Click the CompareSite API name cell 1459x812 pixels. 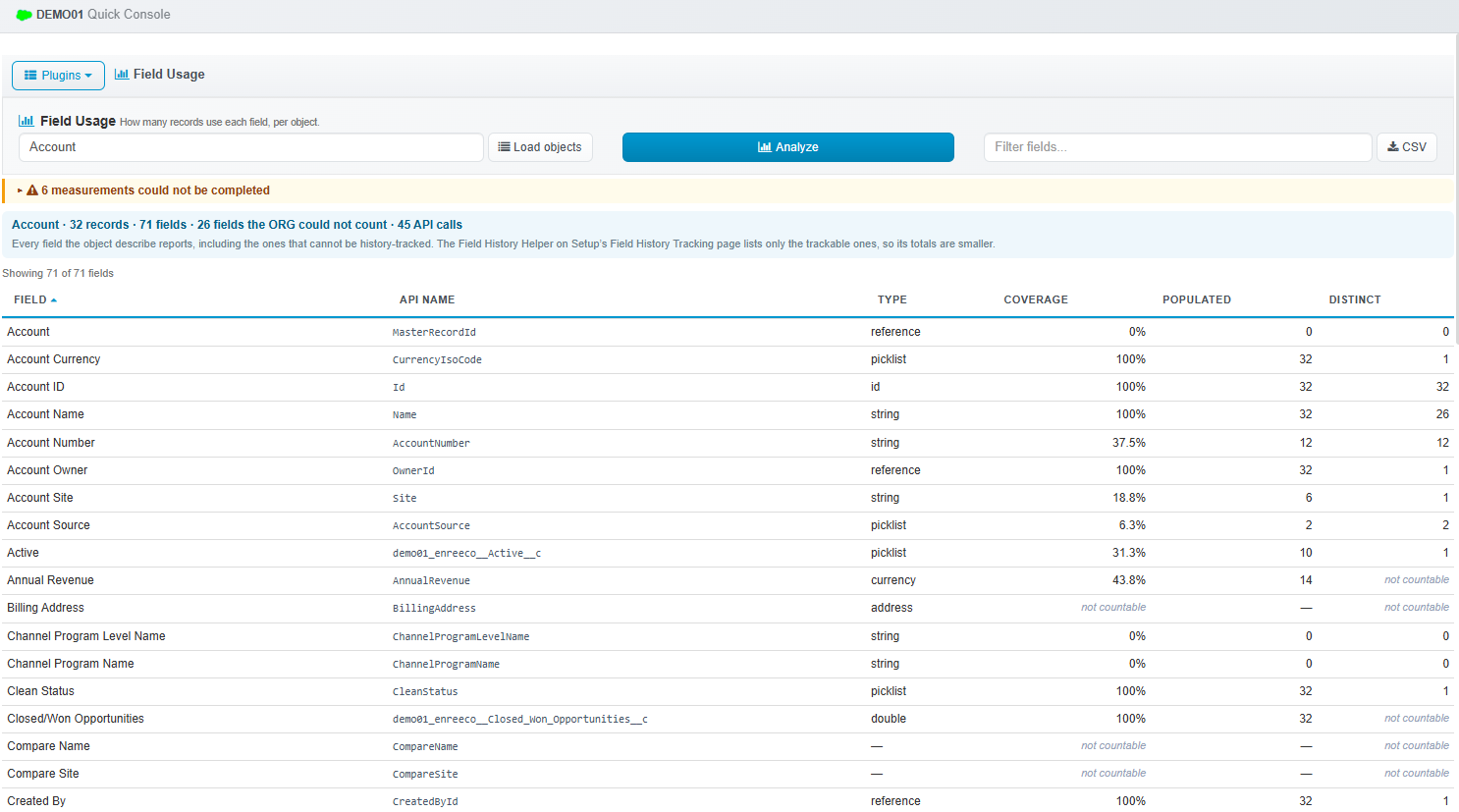click(x=425, y=775)
